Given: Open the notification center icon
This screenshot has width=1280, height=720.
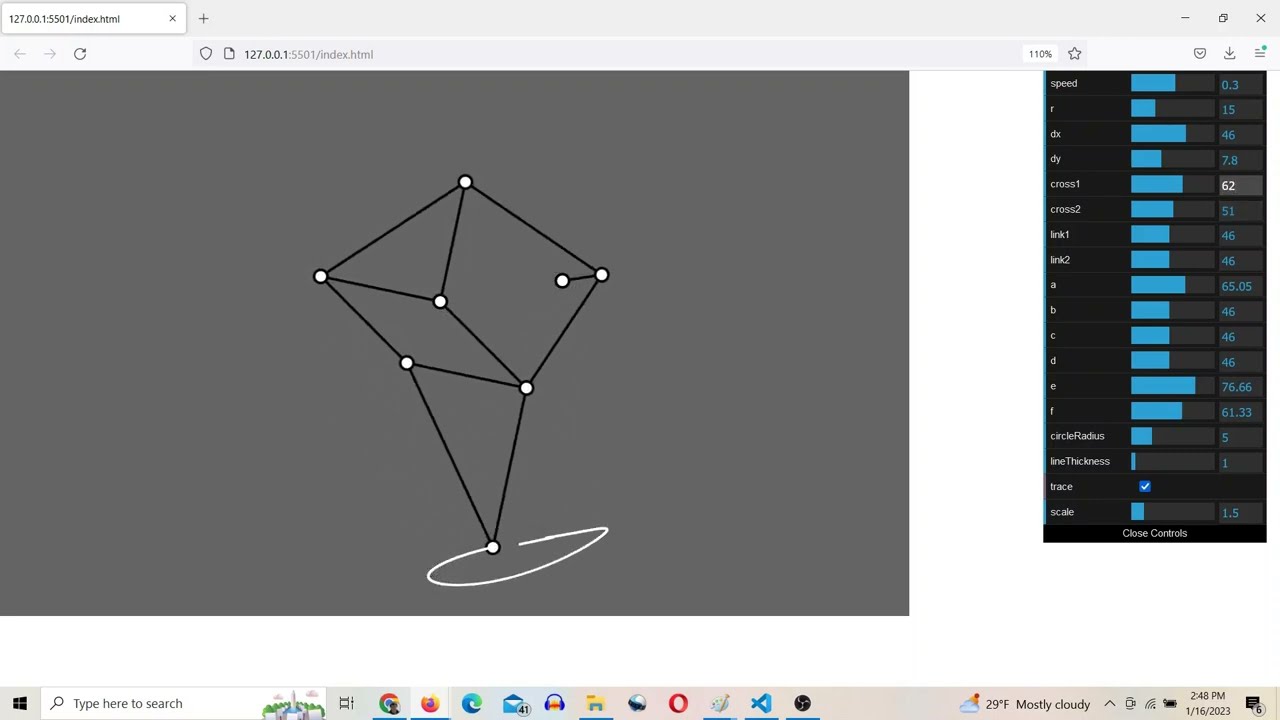Looking at the screenshot, I should click(x=1253, y=703).
